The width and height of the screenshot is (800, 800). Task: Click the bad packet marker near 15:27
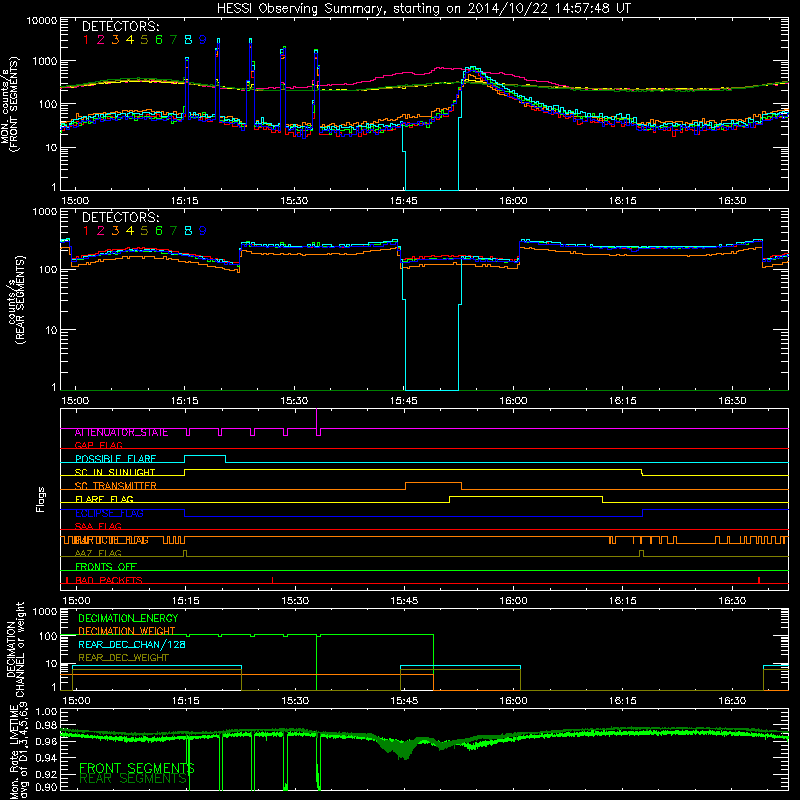tap(272, 580)
